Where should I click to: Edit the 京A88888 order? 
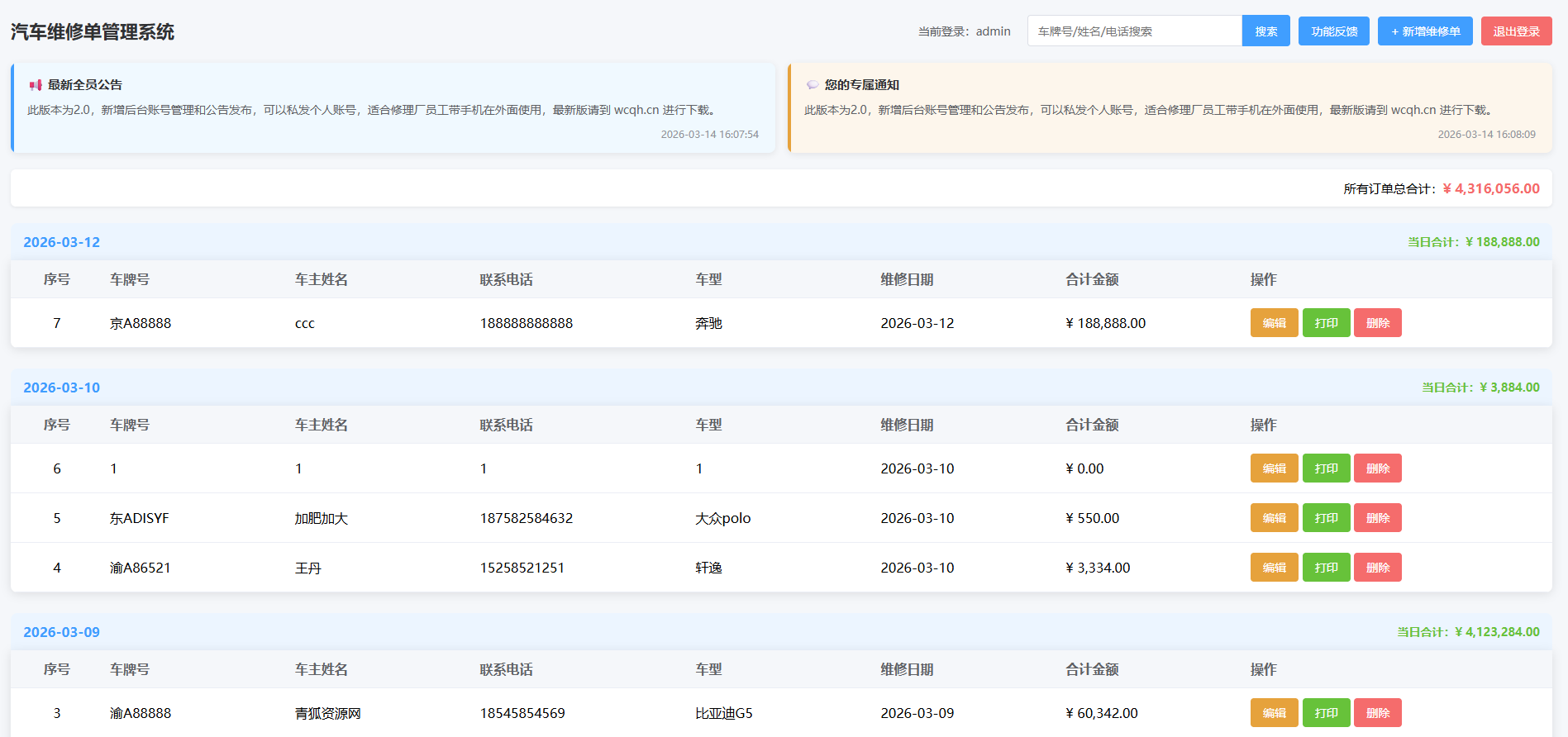1274,323
